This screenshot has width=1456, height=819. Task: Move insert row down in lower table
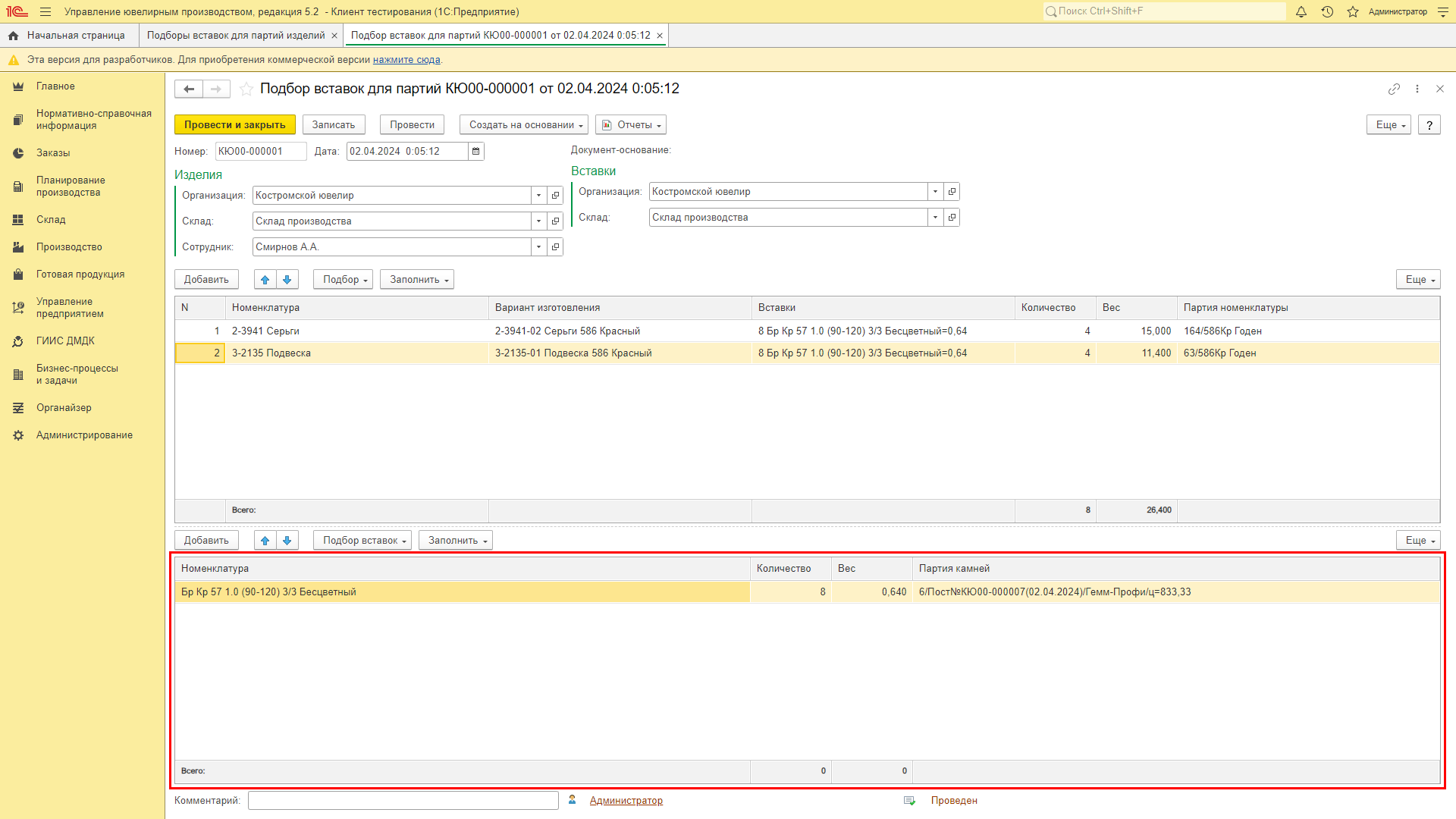(287, 541)
